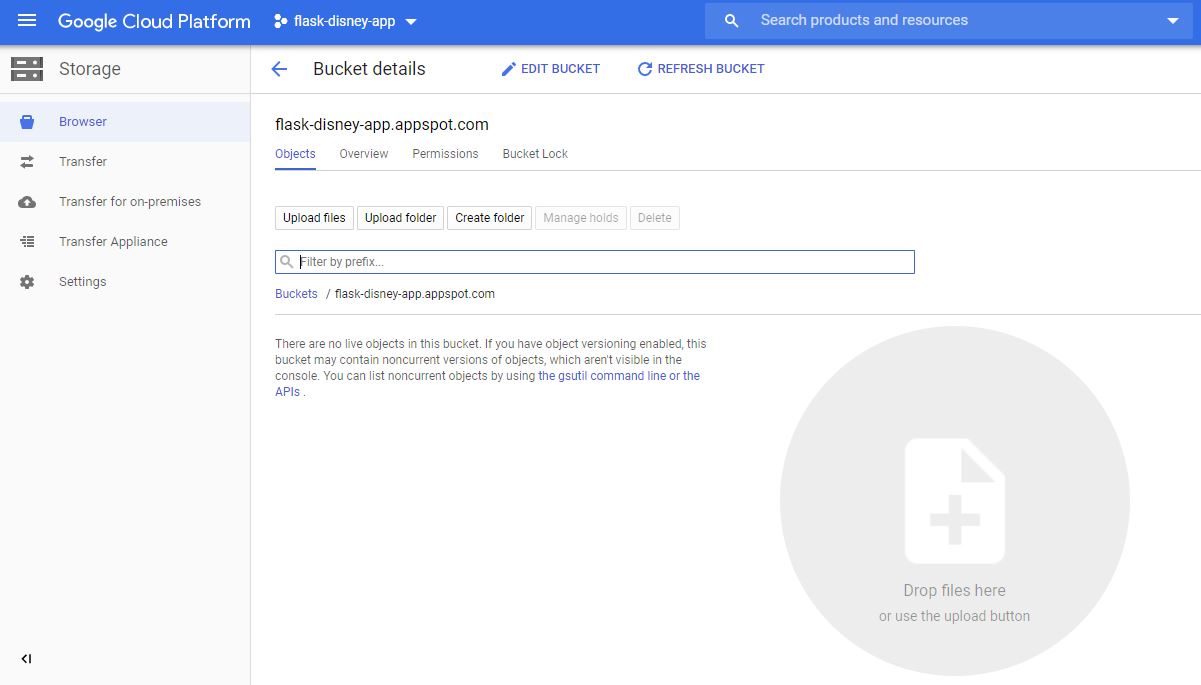Expand the search bar dropdown arrow

tap(1173, 21)
